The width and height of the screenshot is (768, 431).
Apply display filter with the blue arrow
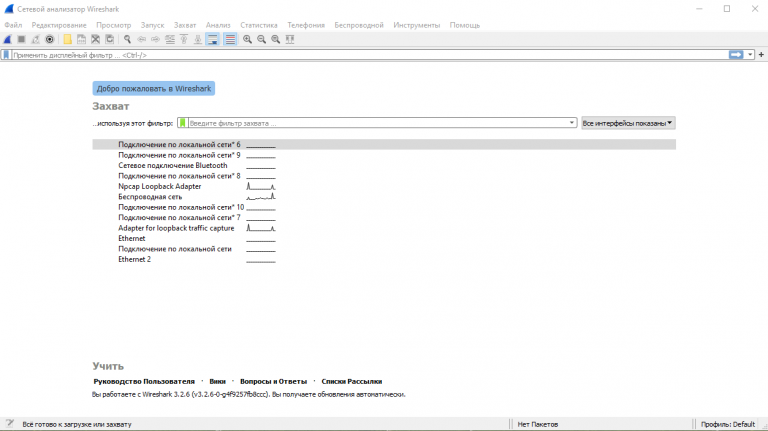736,55
